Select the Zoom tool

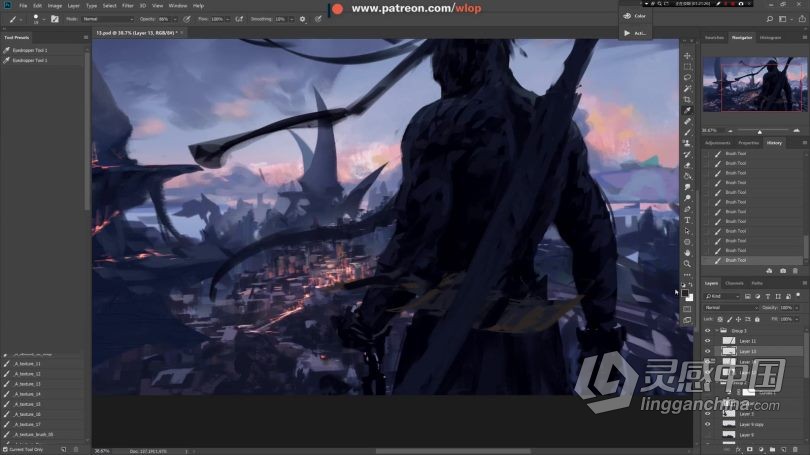coord(687,264)
